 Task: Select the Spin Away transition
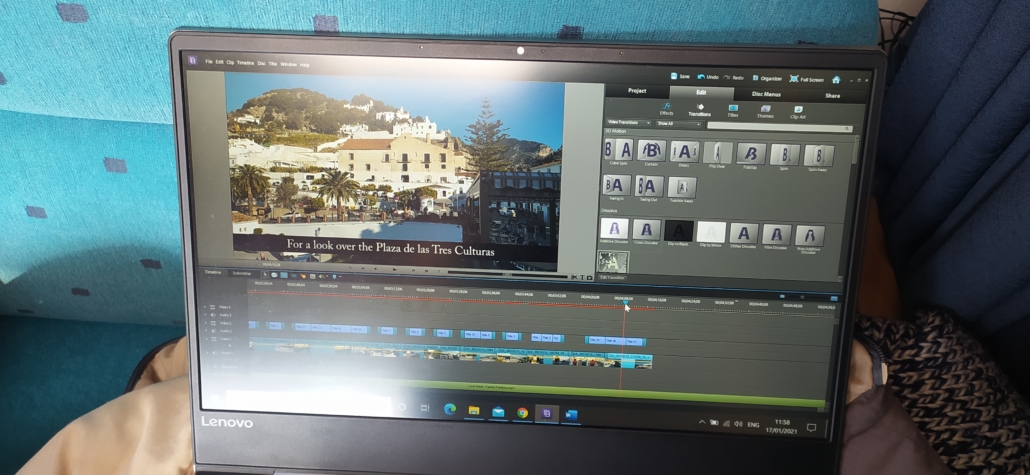point(818,158)
